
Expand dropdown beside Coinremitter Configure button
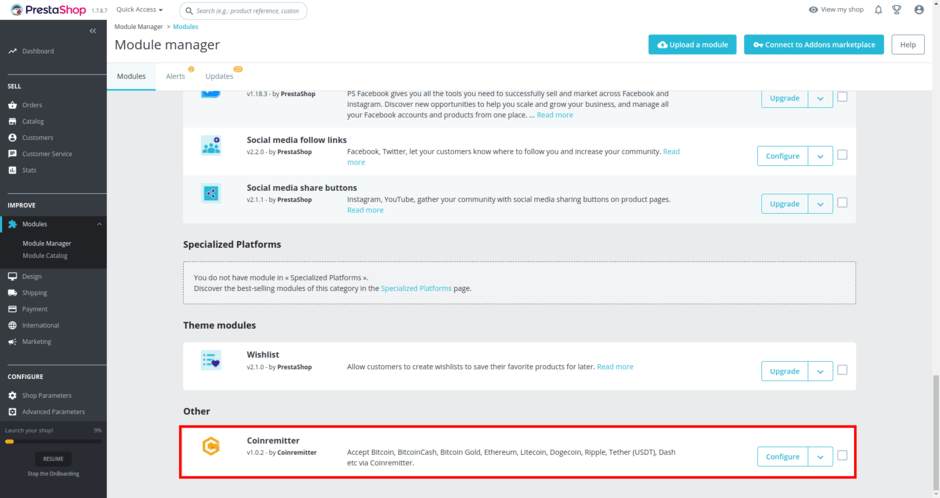pos(820,457)
